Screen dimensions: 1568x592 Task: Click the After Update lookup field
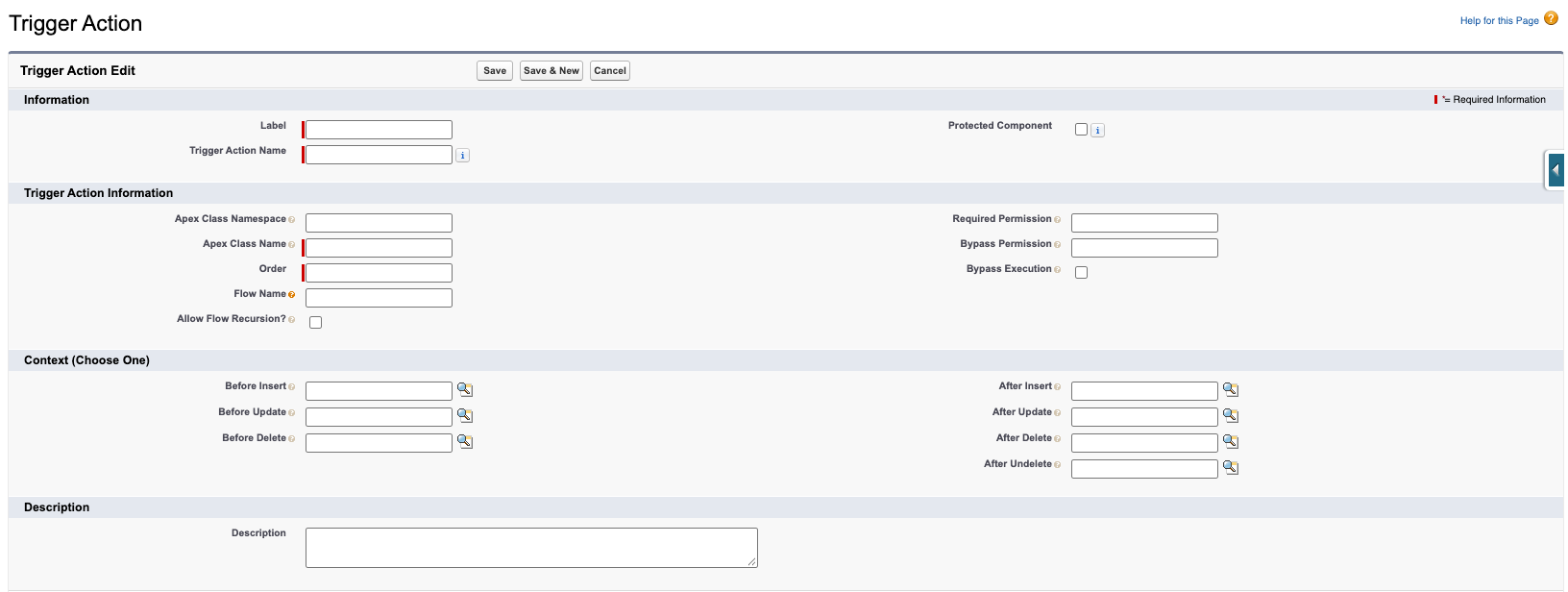click(1144, 417)
